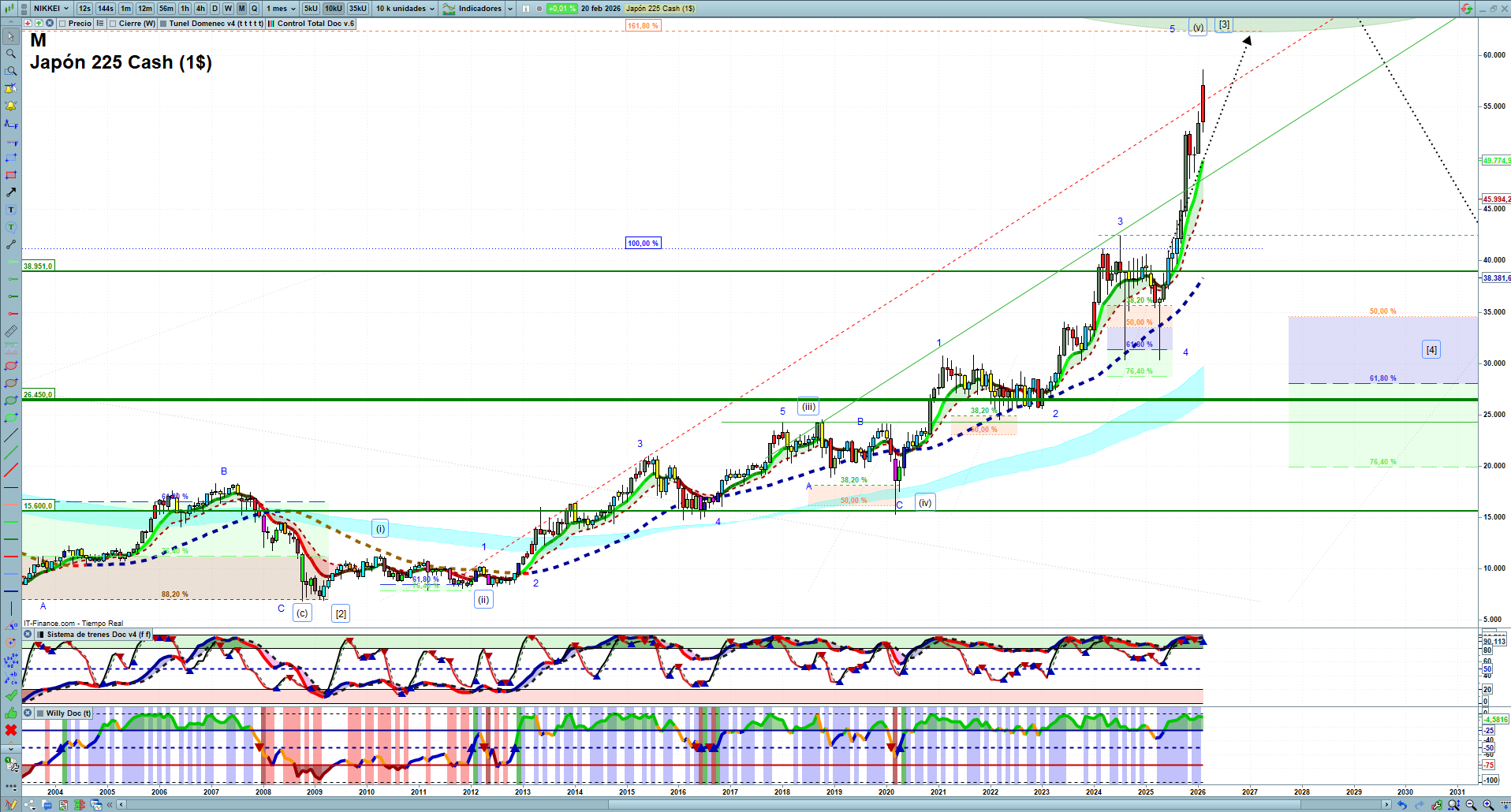Switch timeframe to 12m
1511x812 pixels.
tap(145, 9)
